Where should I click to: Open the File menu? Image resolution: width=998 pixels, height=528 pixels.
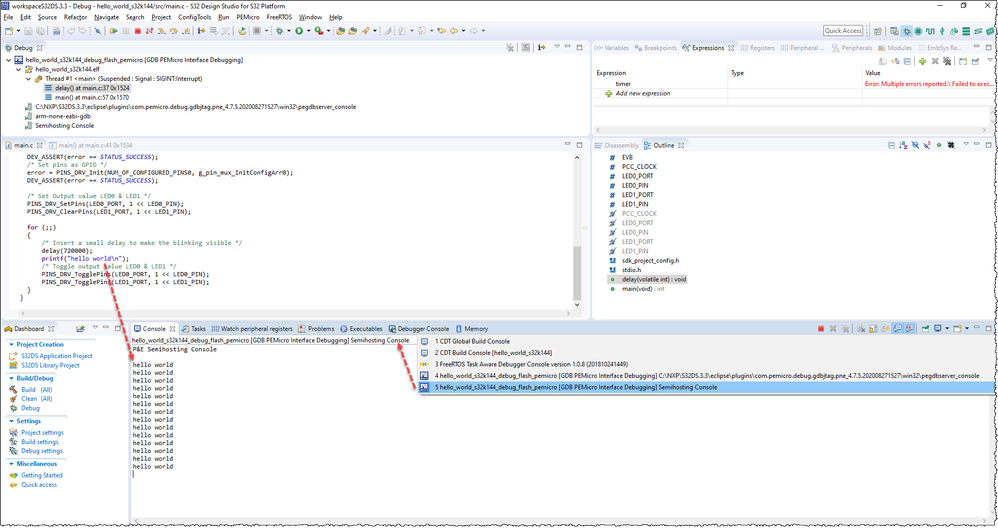point(8,17)
